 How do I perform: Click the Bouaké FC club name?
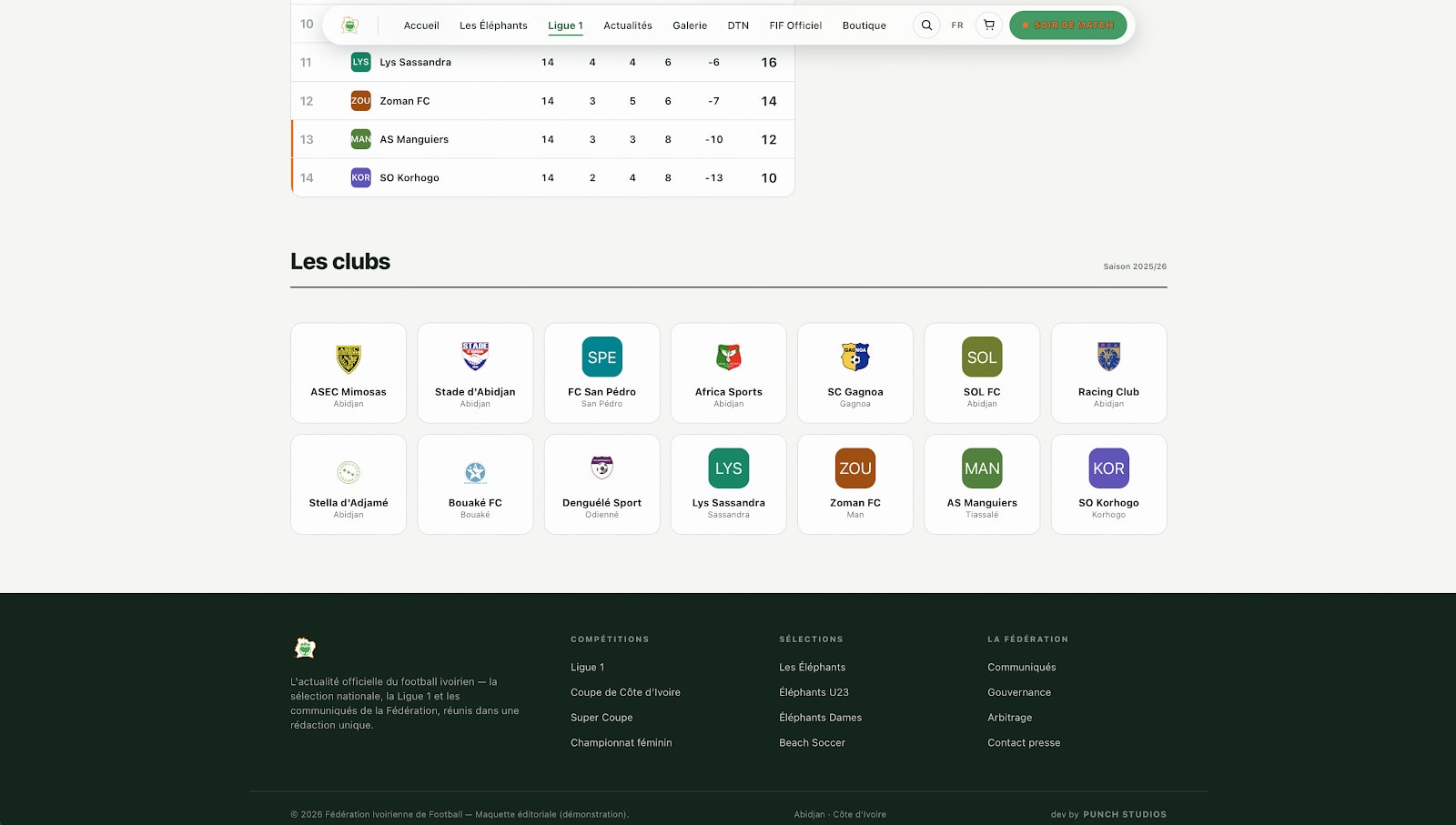click(475, 503)
